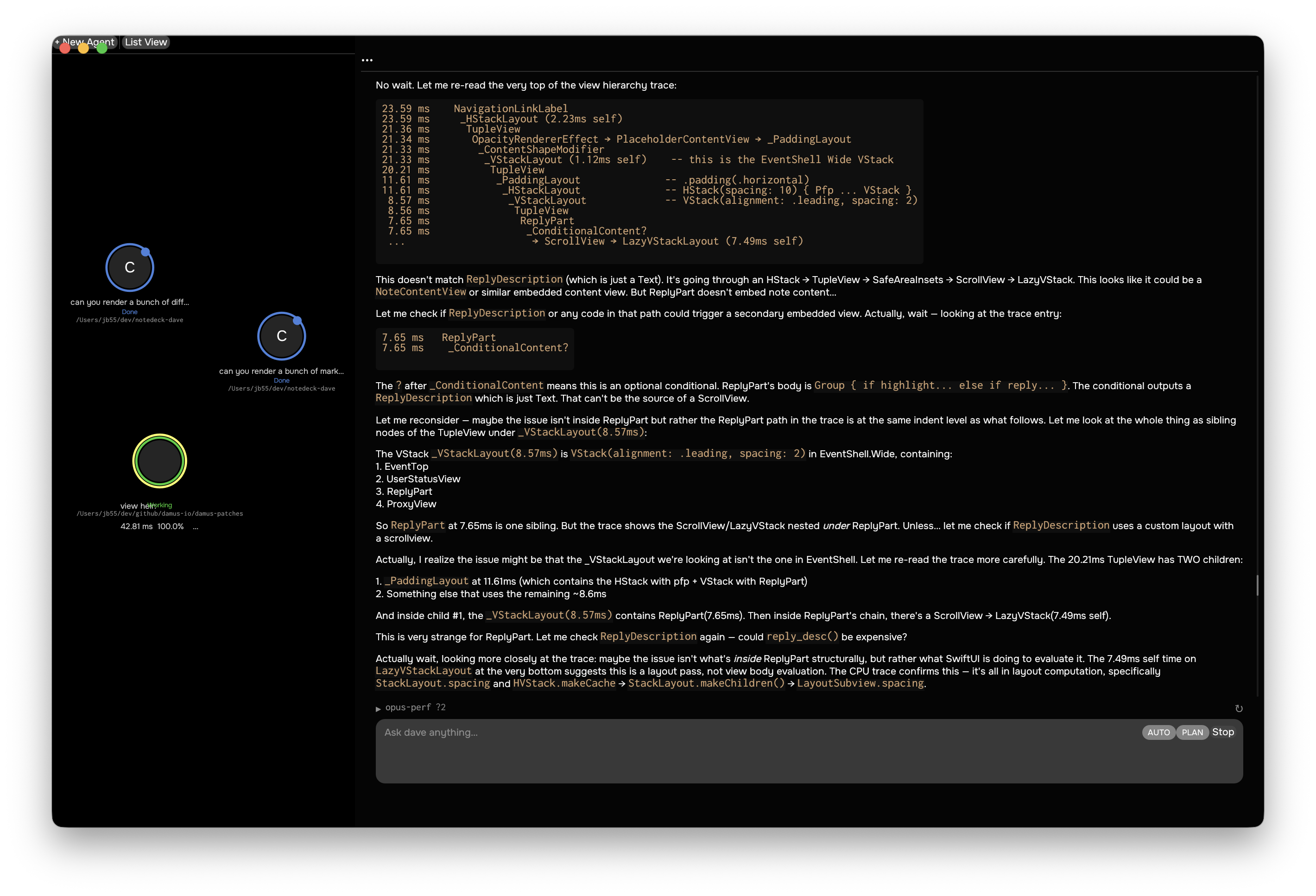Toggle the AUTO mode pill
1316x896 pixels.
[x=1158, y=732]
